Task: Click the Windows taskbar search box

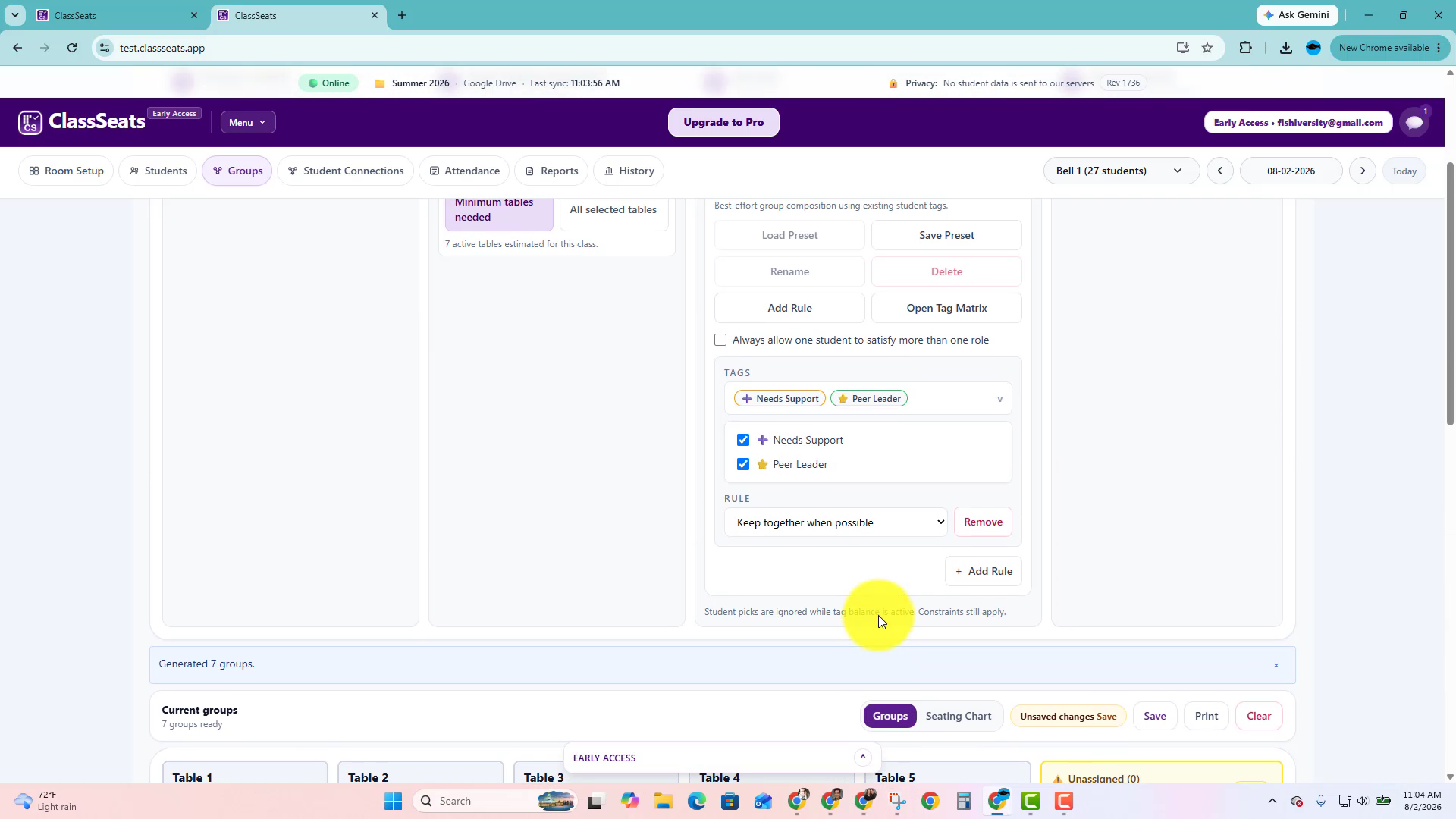Action: 495,801
